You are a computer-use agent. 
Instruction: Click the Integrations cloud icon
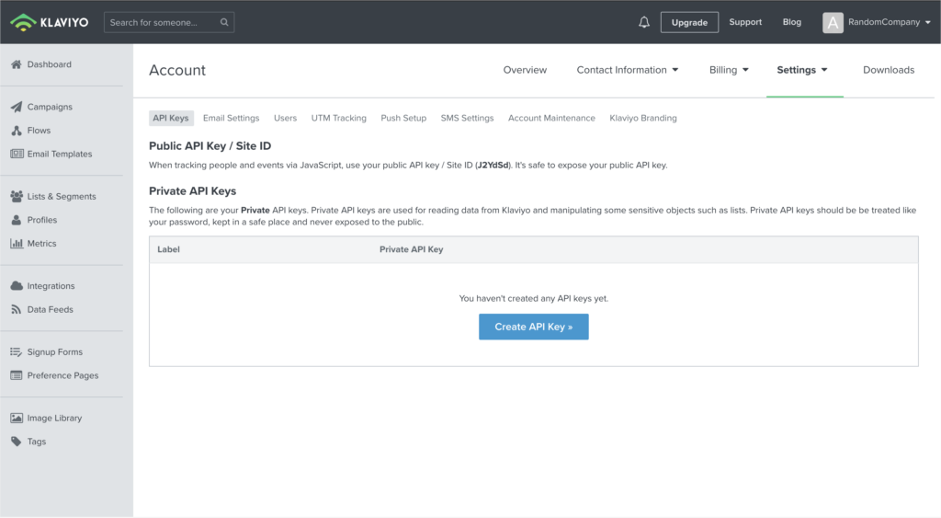pos(16,286)
